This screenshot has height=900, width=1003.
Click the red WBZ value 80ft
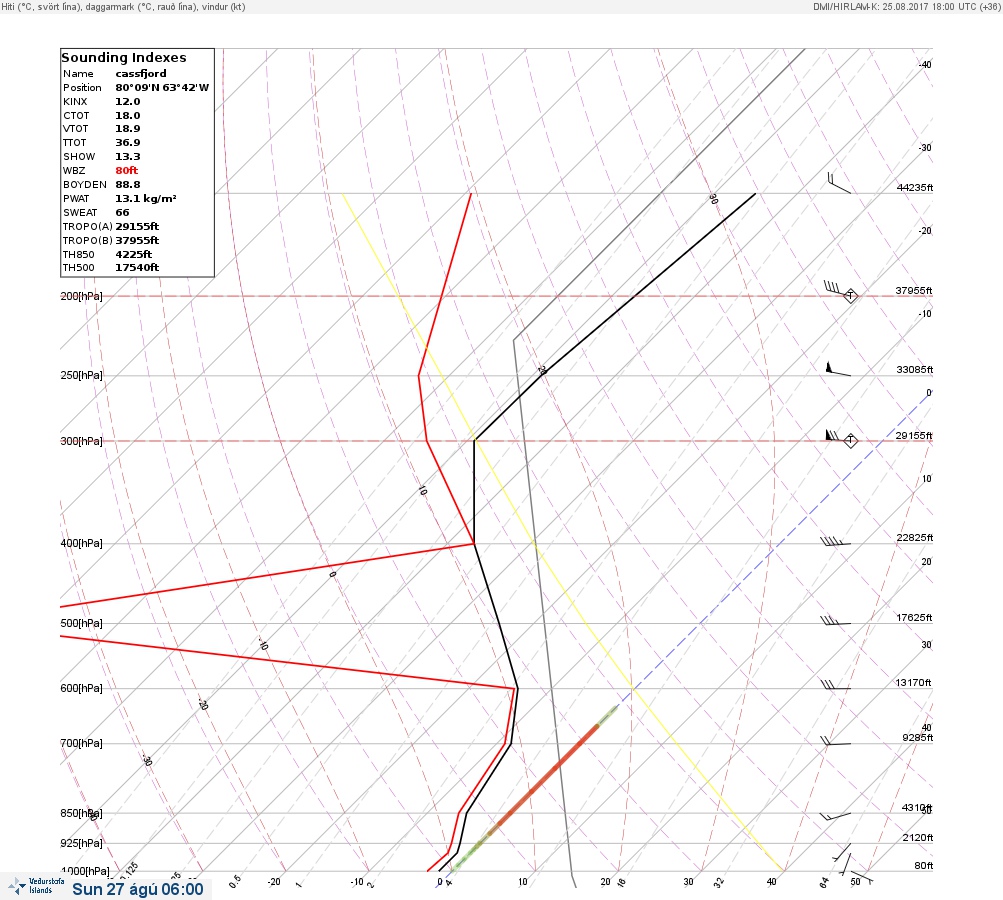tap(127, 171)
